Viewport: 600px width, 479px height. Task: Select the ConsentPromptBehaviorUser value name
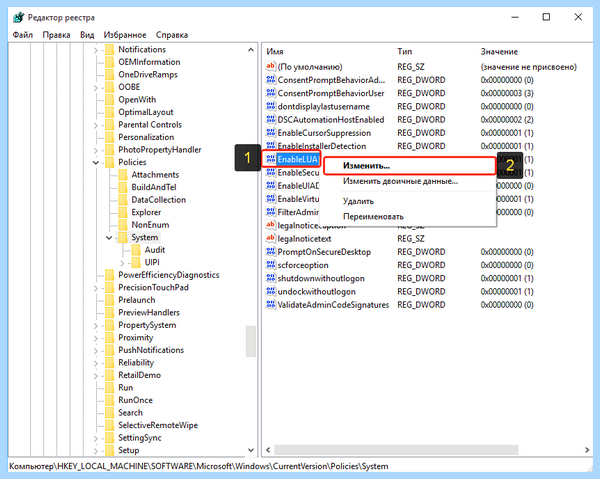[x=331, y=93]
